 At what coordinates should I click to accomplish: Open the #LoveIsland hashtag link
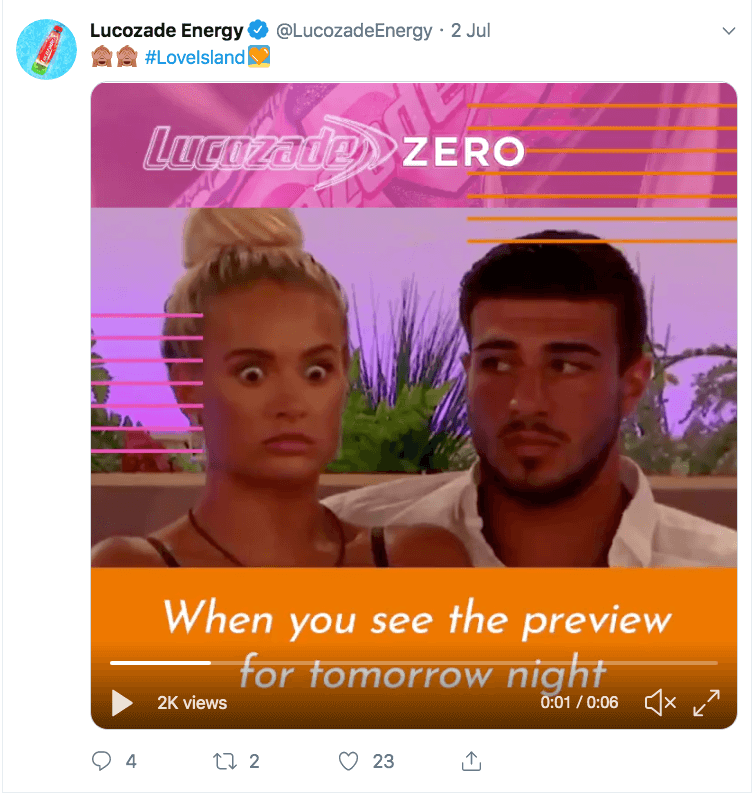[195, 57]
